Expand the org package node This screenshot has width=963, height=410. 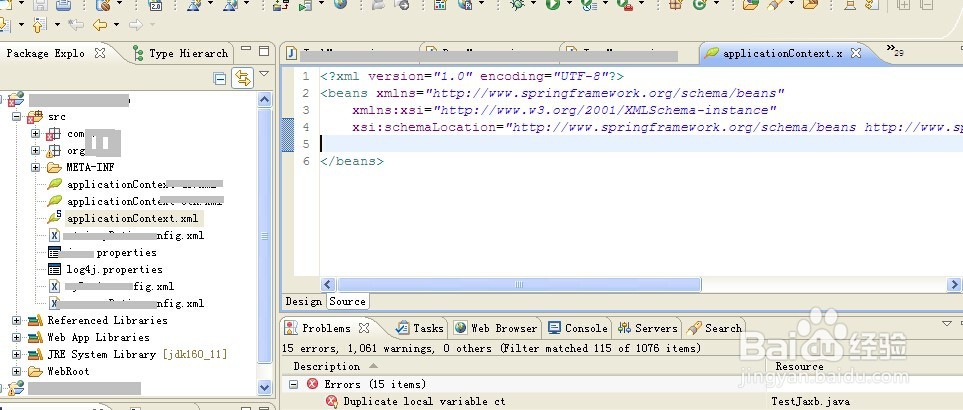click(x=35, y=150)
